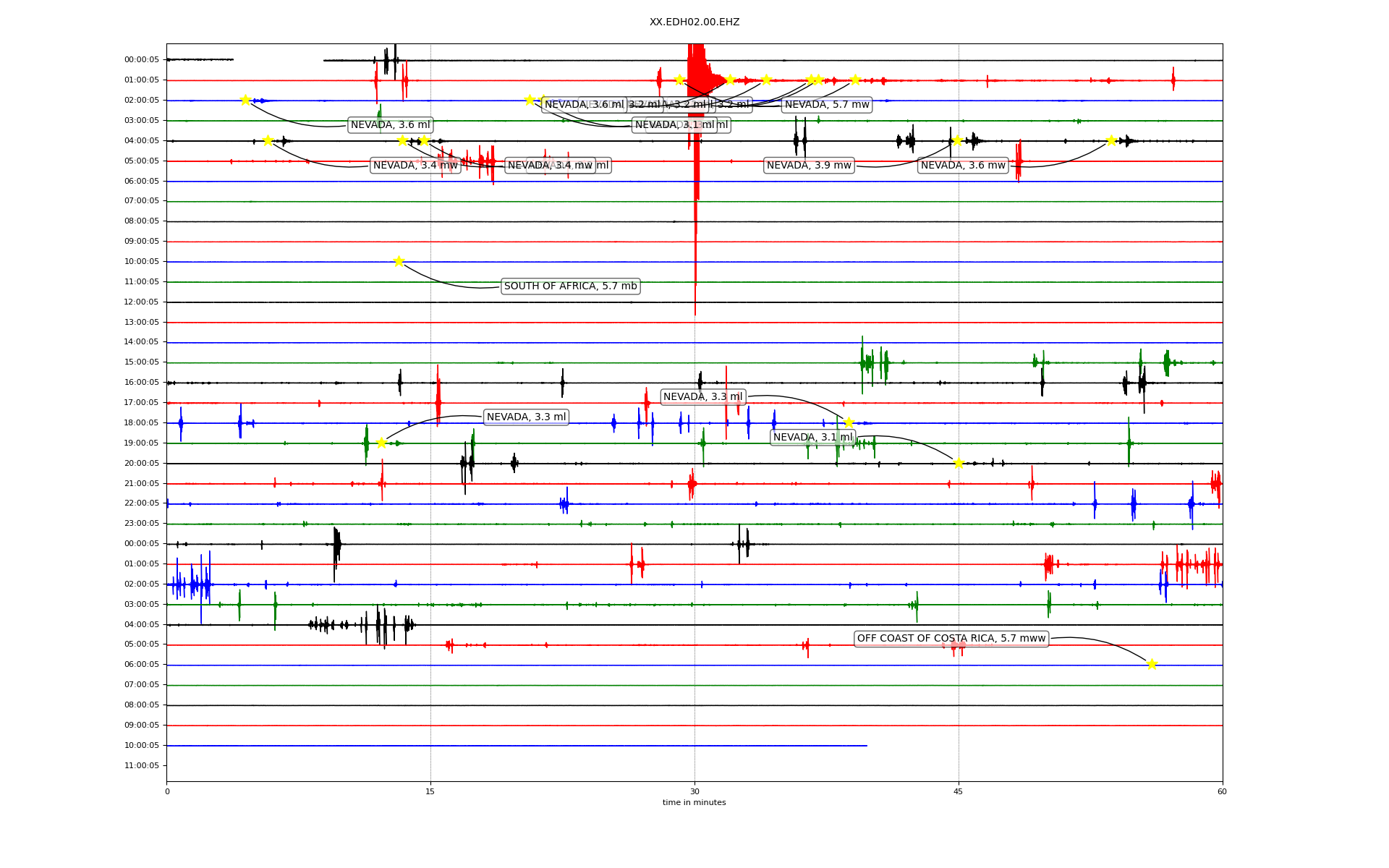The height and width of the screenshot is (868, 1389).
Task: Click the plot title XX.EDH02.00.EHZ
Action: tap(694, 22)
